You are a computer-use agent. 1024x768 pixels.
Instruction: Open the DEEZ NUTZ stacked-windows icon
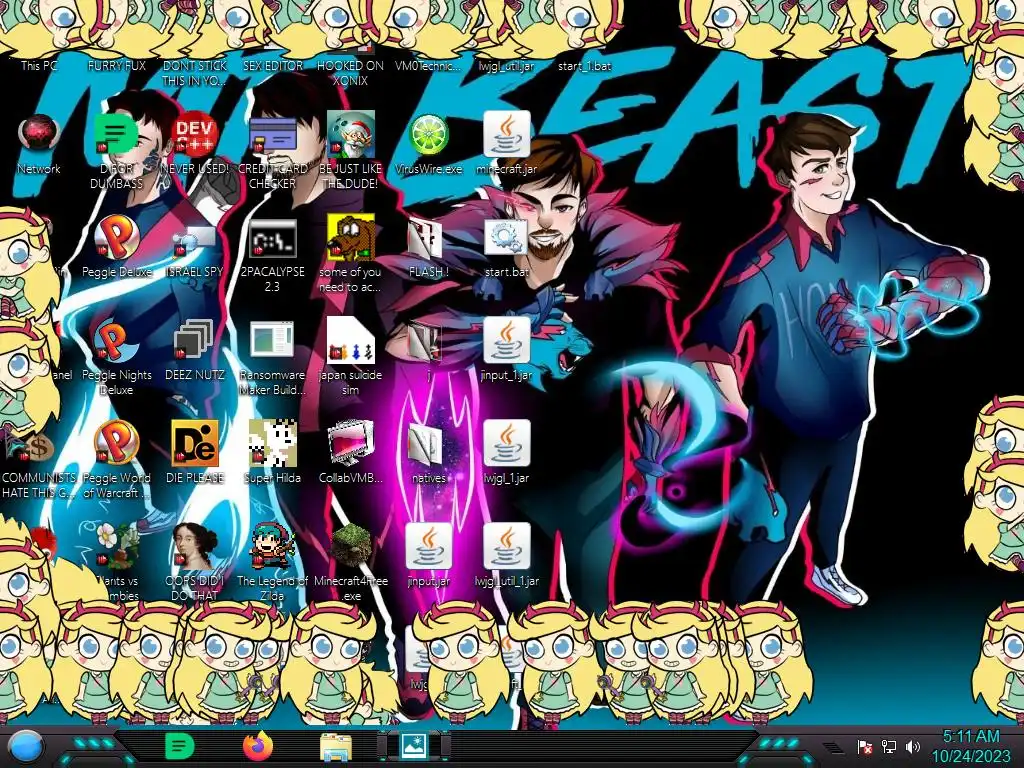[194, 340]
